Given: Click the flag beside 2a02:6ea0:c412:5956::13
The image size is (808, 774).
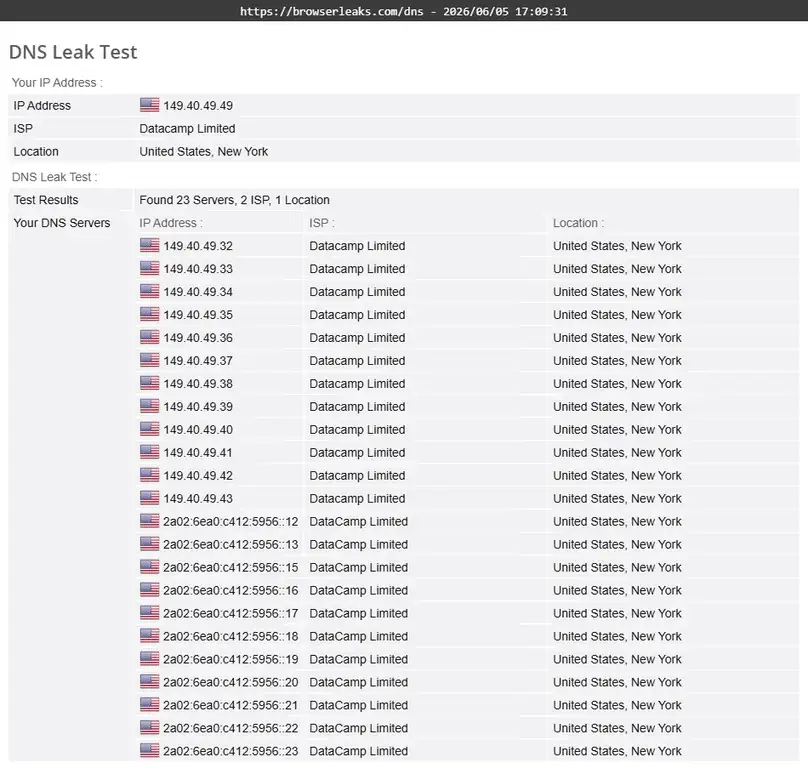Looking at the screenshot, I should pos(149,544).
